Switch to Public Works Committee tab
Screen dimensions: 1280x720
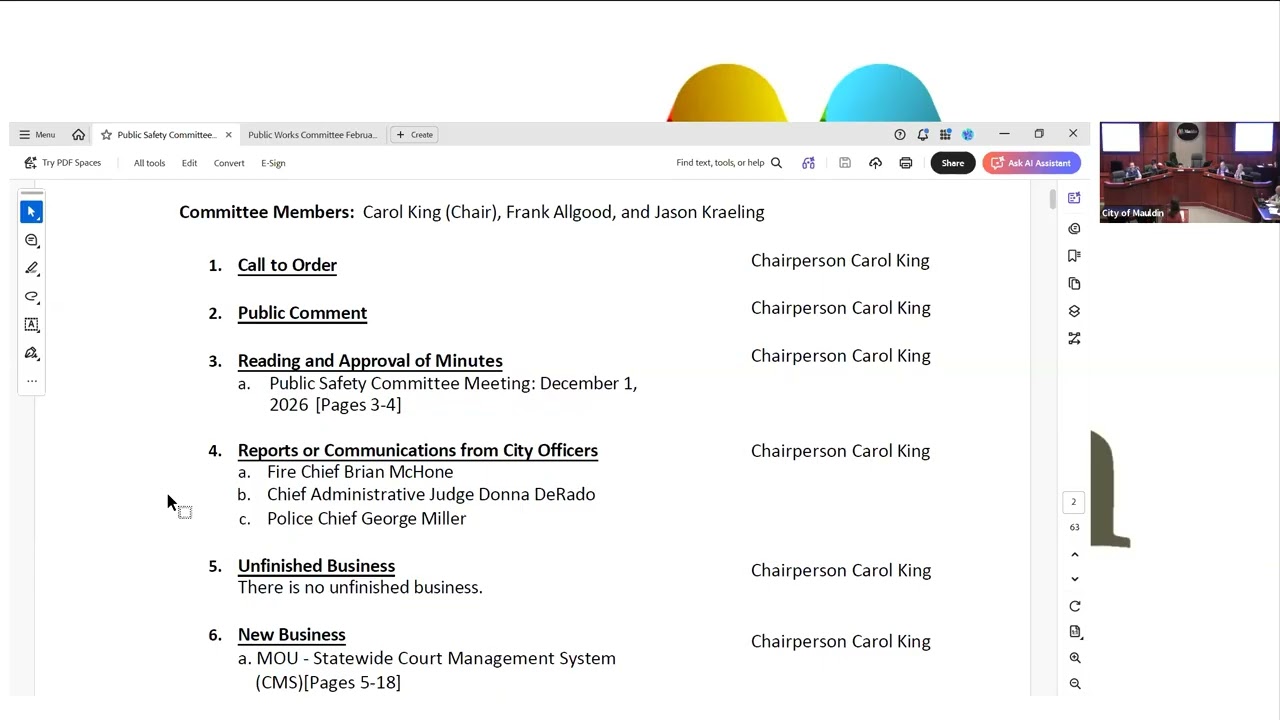pyautogui.click(x=312, y=135)
